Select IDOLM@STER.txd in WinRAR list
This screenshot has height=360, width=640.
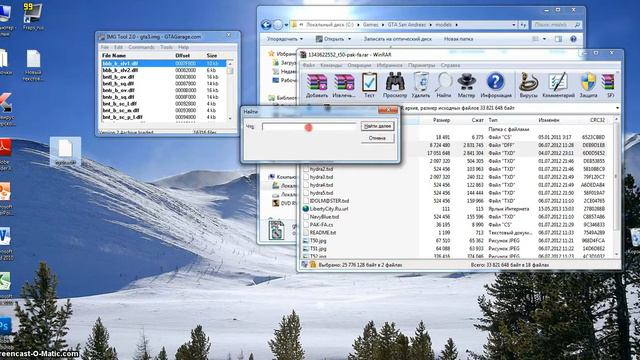(329, 201)
